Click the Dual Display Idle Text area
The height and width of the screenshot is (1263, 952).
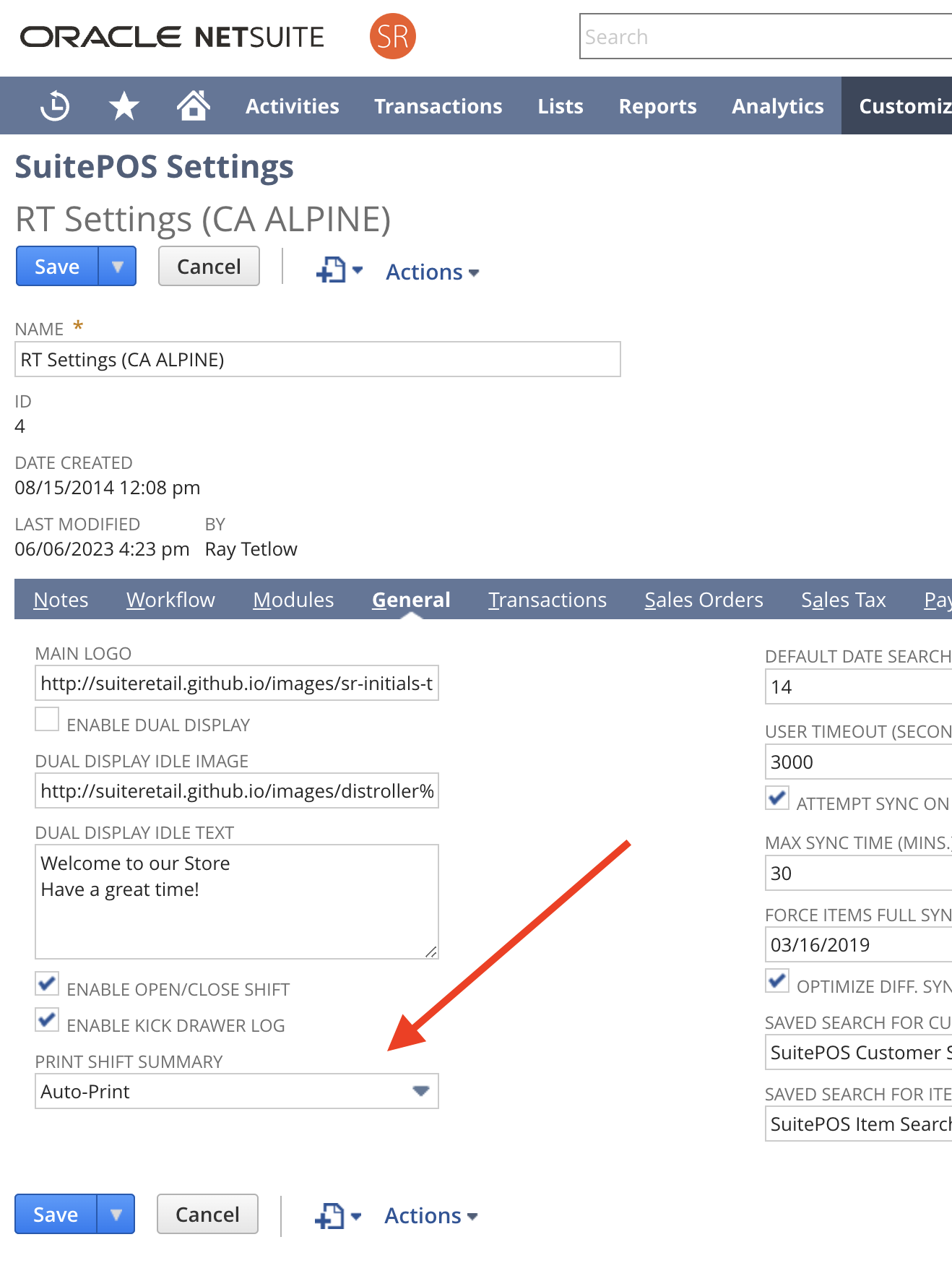coord(237,902)
